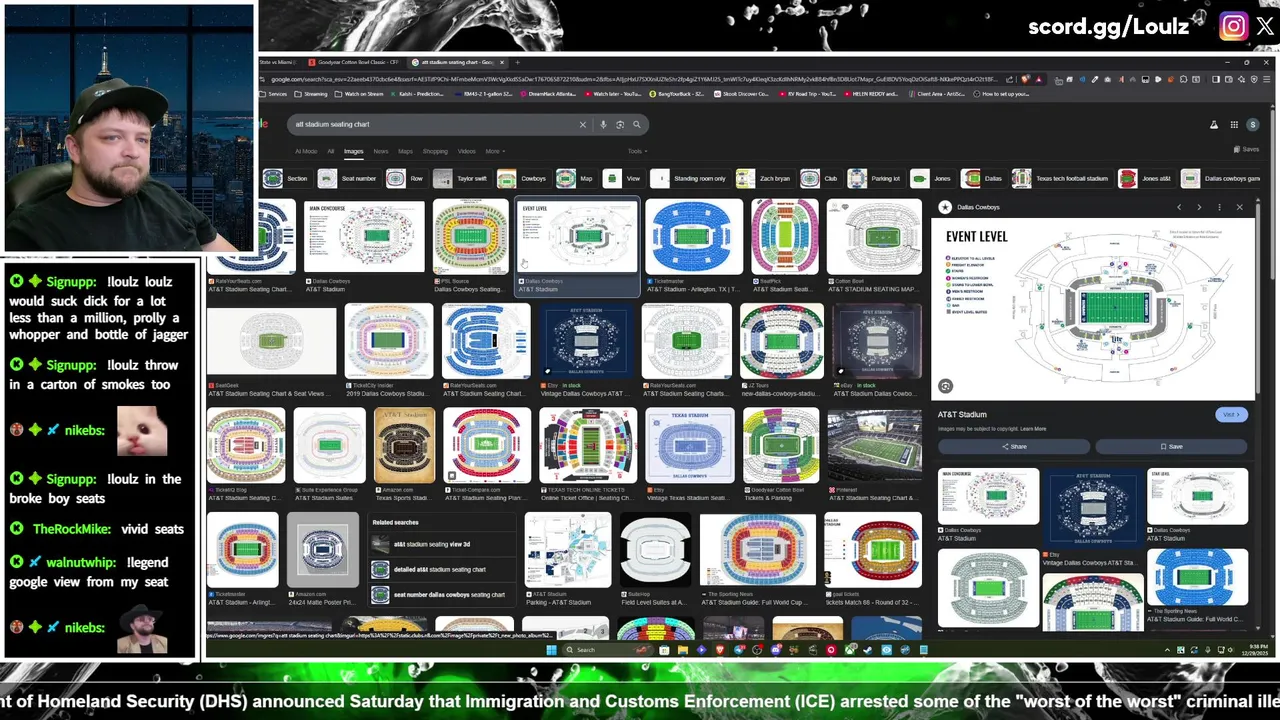Open the Ticketmaster blue stadium thumbnail

coord(694,237)
